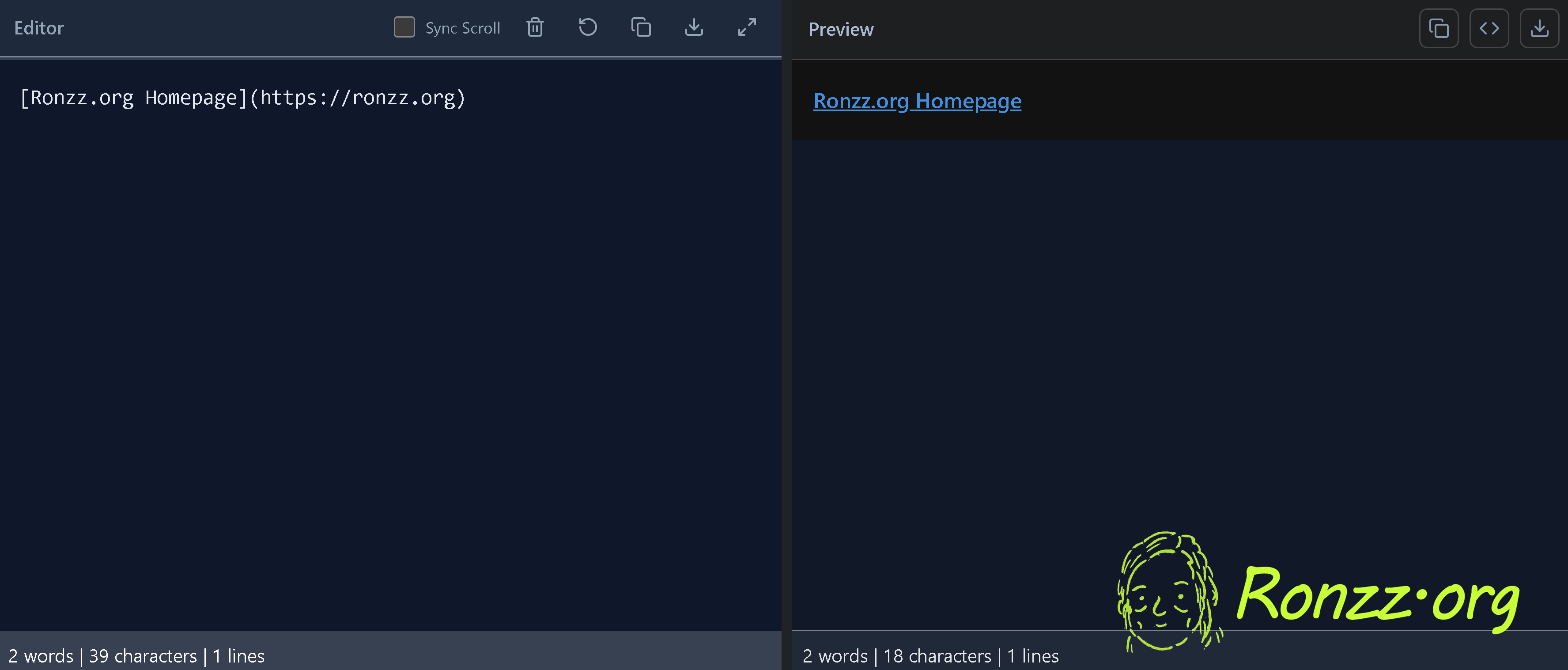The width and height of the screenshot is (1568, 670).
Task: Download markdown from the Editor toolbar
Action: click(693, 27)
